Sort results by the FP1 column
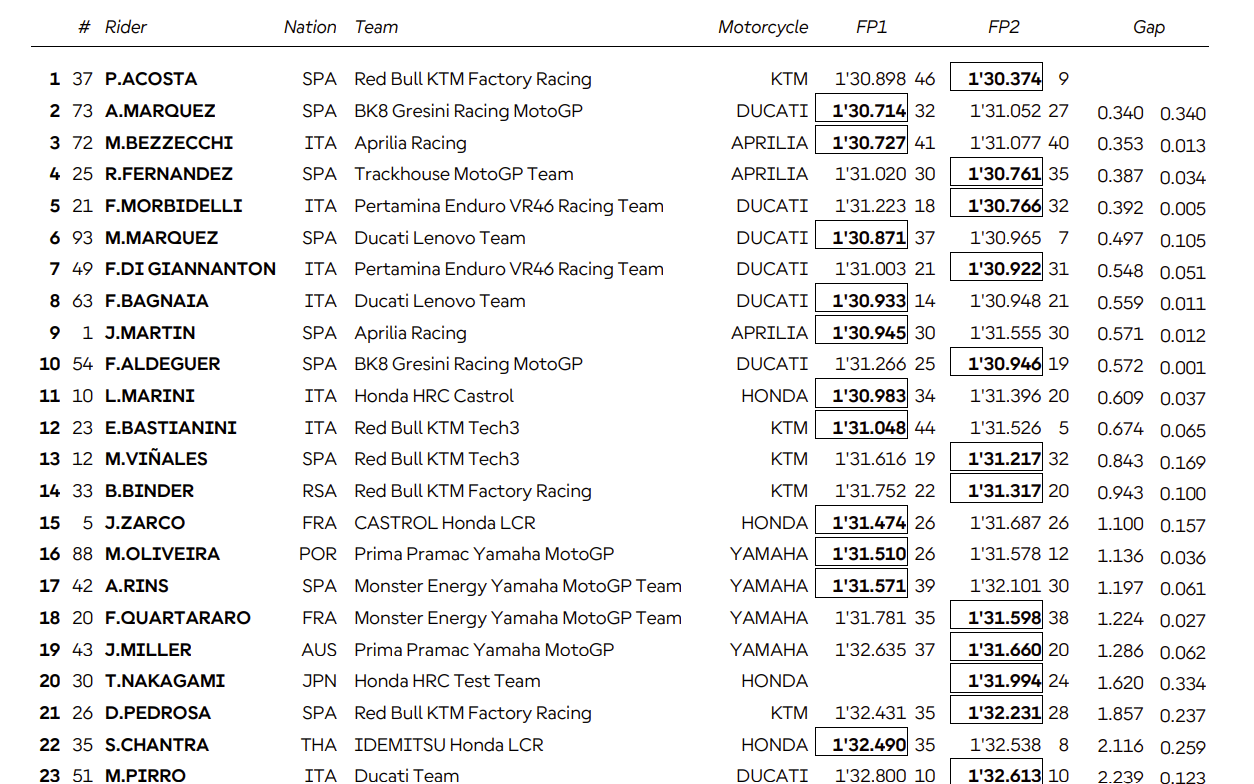The width and height of the screenshot is (1254, 784). coord(872,27)
